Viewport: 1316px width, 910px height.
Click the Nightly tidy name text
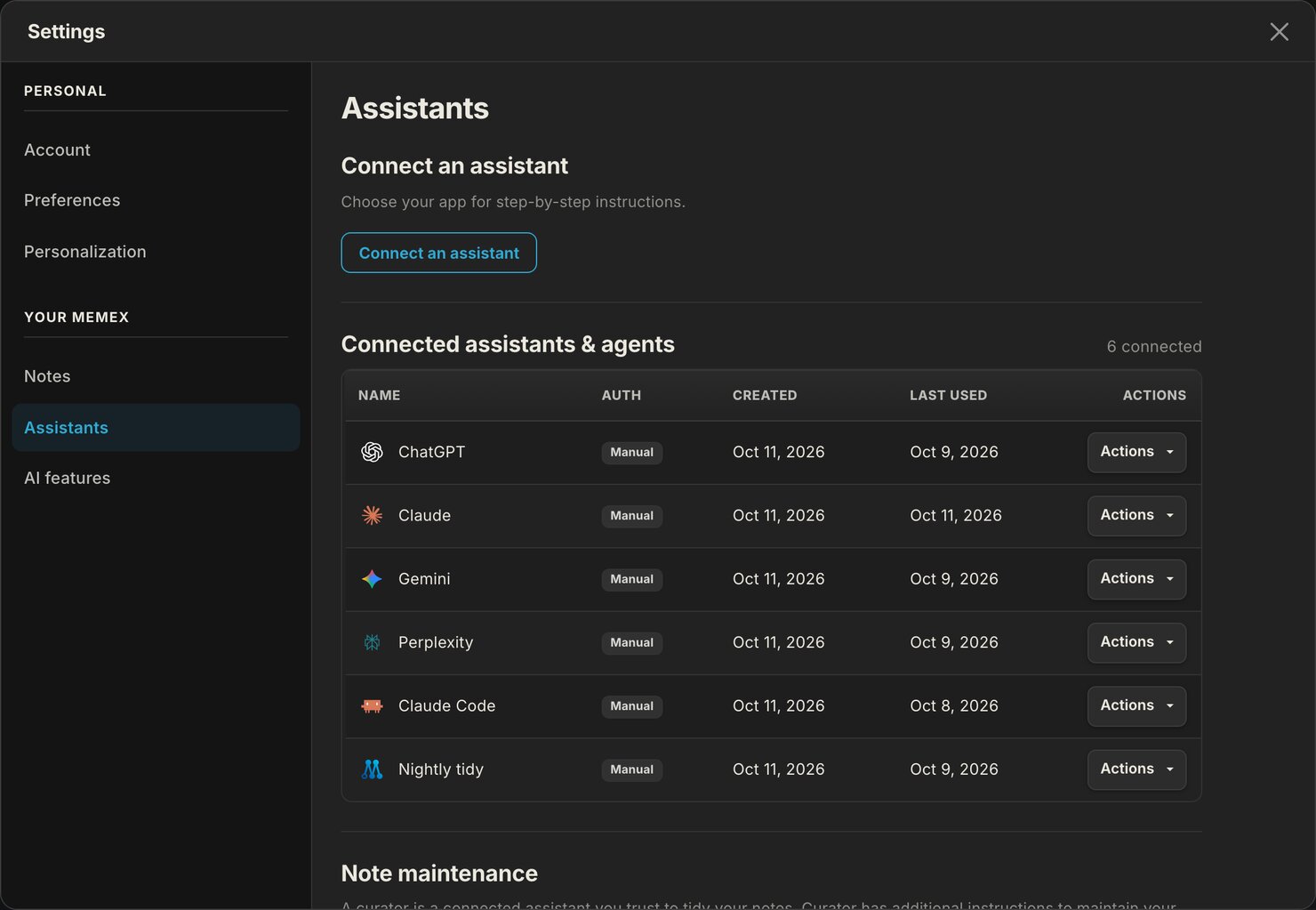(441, 769)
